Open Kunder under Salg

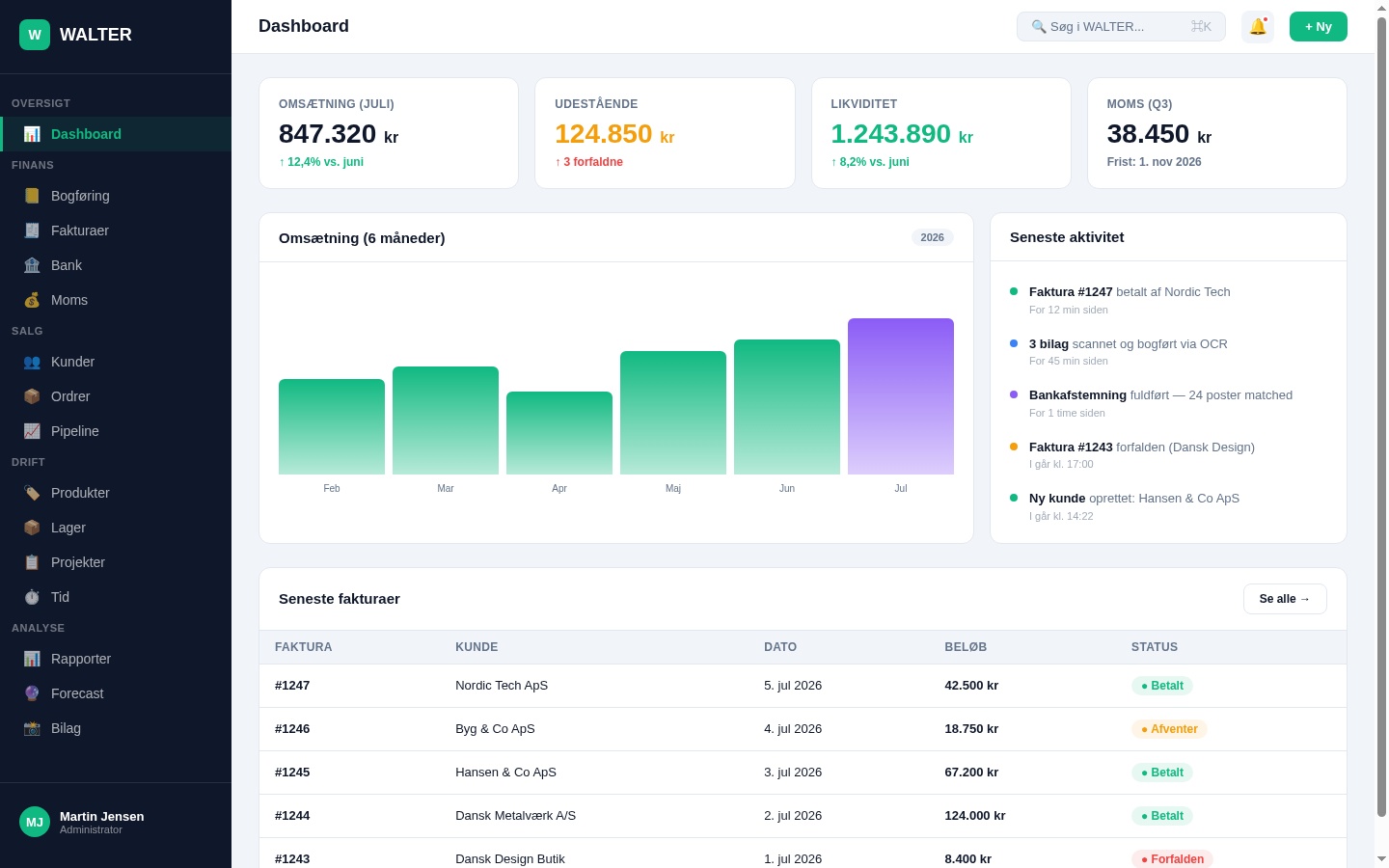pos(116,362)
